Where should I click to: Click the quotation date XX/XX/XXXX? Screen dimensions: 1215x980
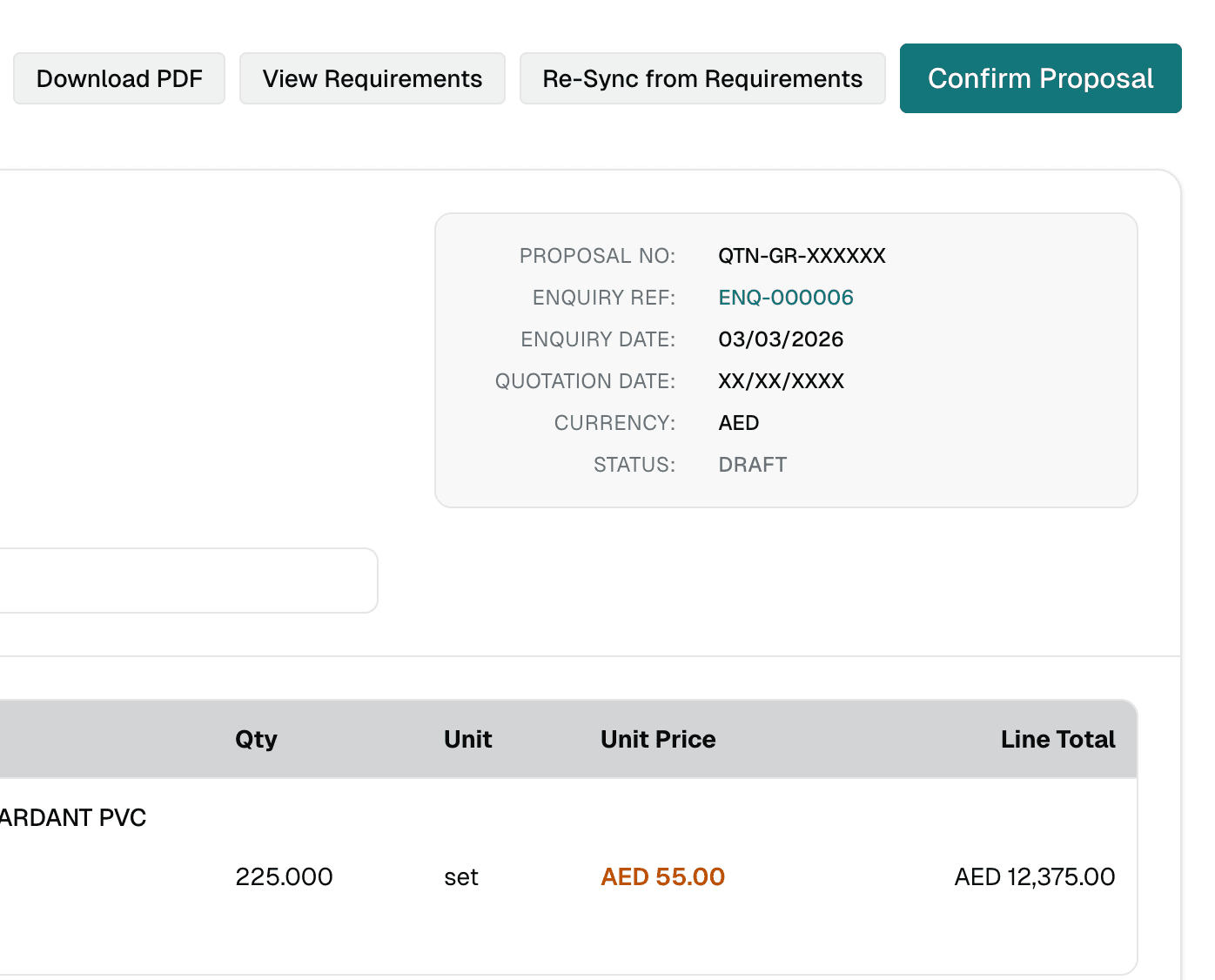click(781, 381)
